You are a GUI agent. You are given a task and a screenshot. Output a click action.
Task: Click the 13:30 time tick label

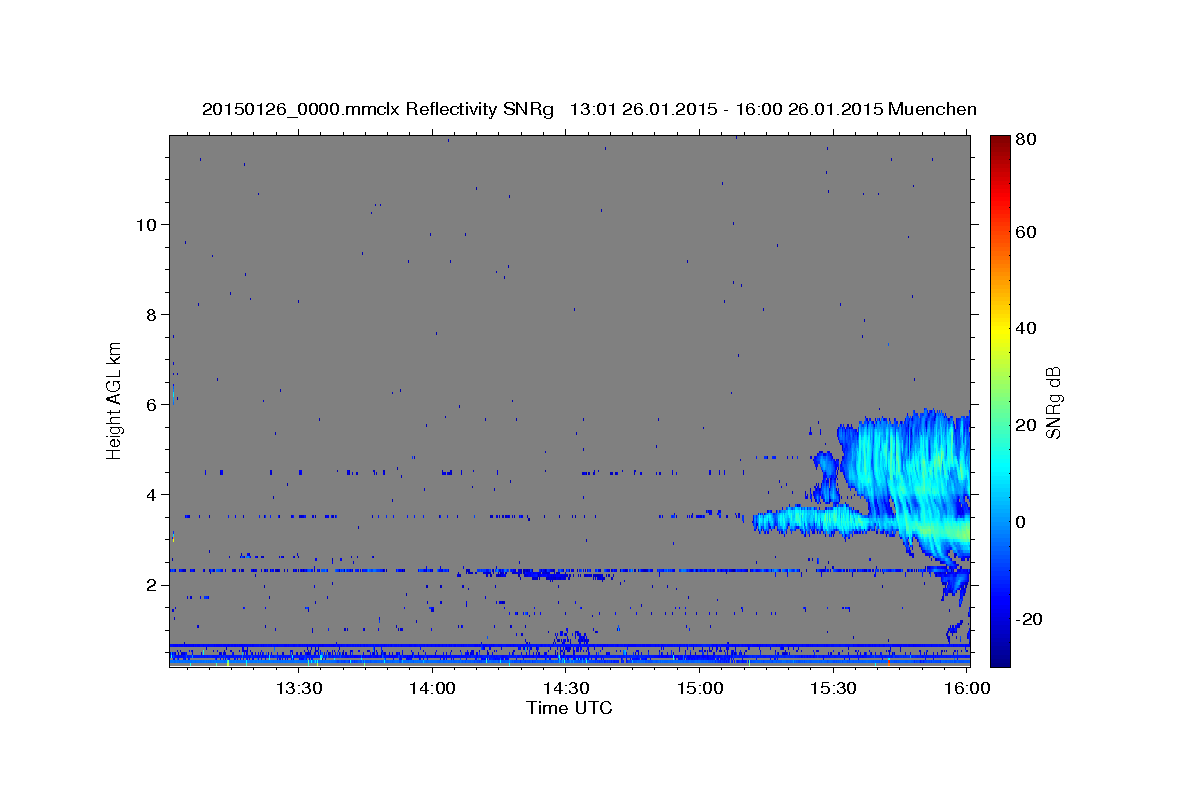[298, 688]
